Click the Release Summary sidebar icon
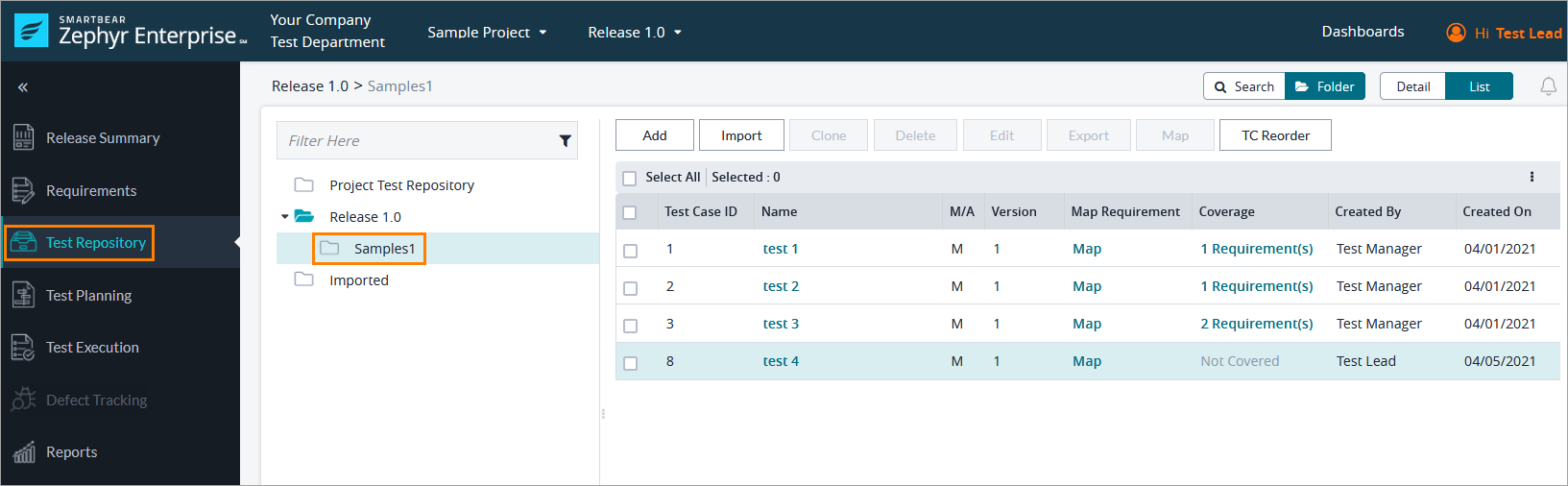Screen dimensions: 1568x486 [23, 137]
